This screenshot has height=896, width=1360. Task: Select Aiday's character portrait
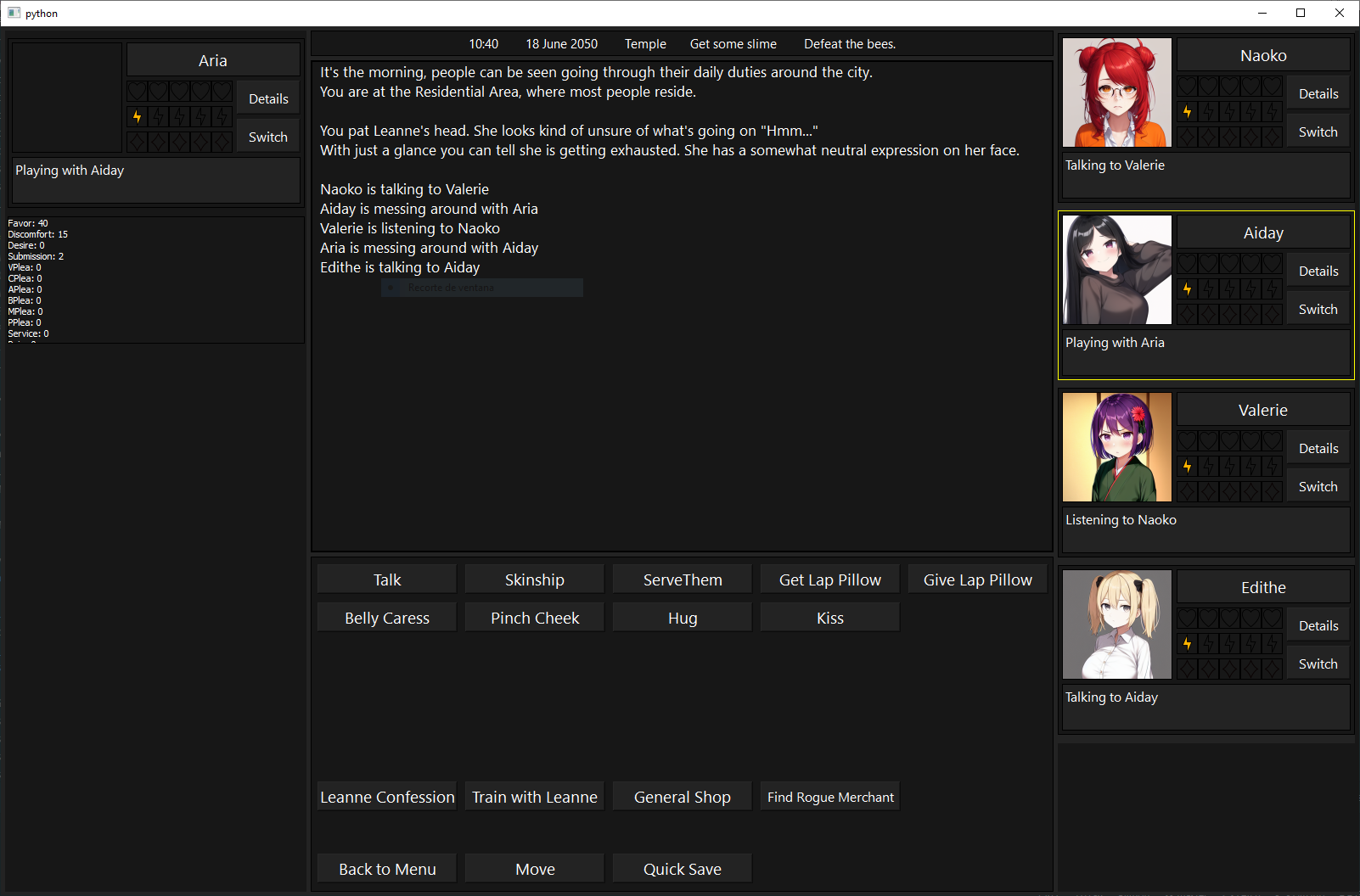pyautogui.click(x=1116, y=270)
